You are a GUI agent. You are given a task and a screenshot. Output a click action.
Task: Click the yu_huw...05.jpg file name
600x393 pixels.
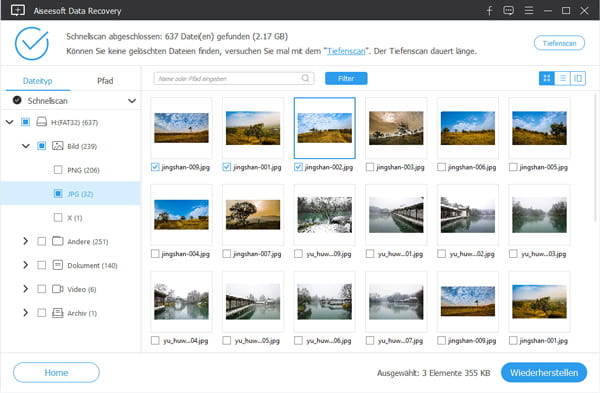coord(257,341)
